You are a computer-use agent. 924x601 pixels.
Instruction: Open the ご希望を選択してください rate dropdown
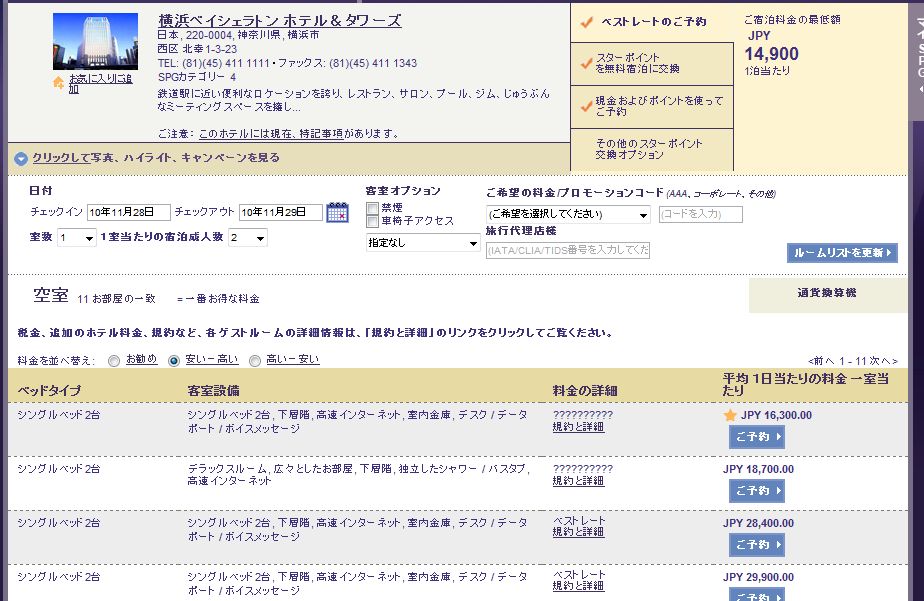tap(568, 214)
